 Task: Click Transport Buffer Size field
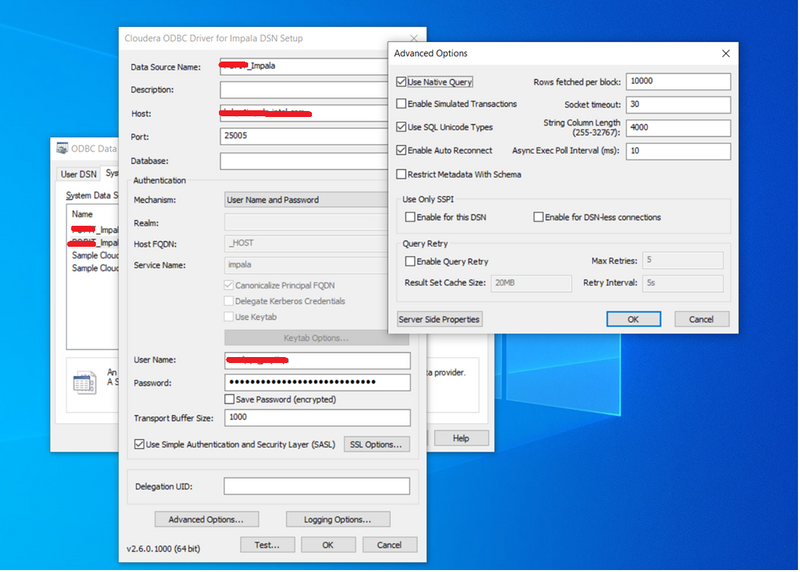point(317,417)
